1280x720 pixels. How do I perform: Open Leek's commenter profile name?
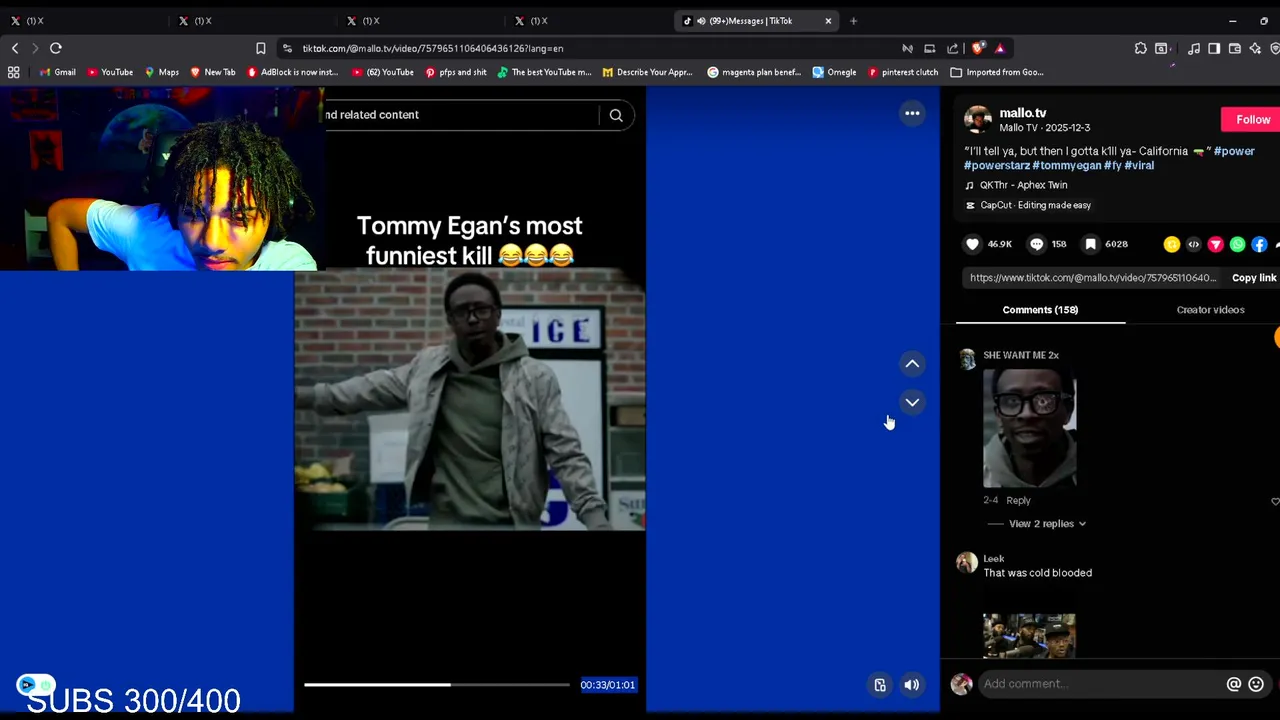(994, 559)
